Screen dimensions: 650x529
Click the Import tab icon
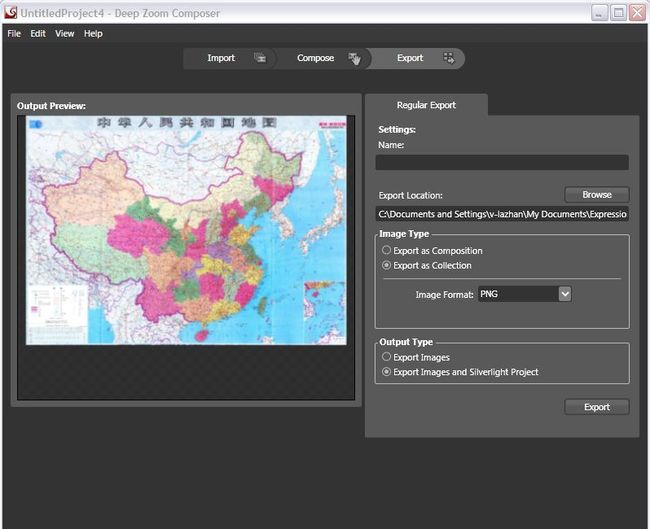tap(260, 58)
